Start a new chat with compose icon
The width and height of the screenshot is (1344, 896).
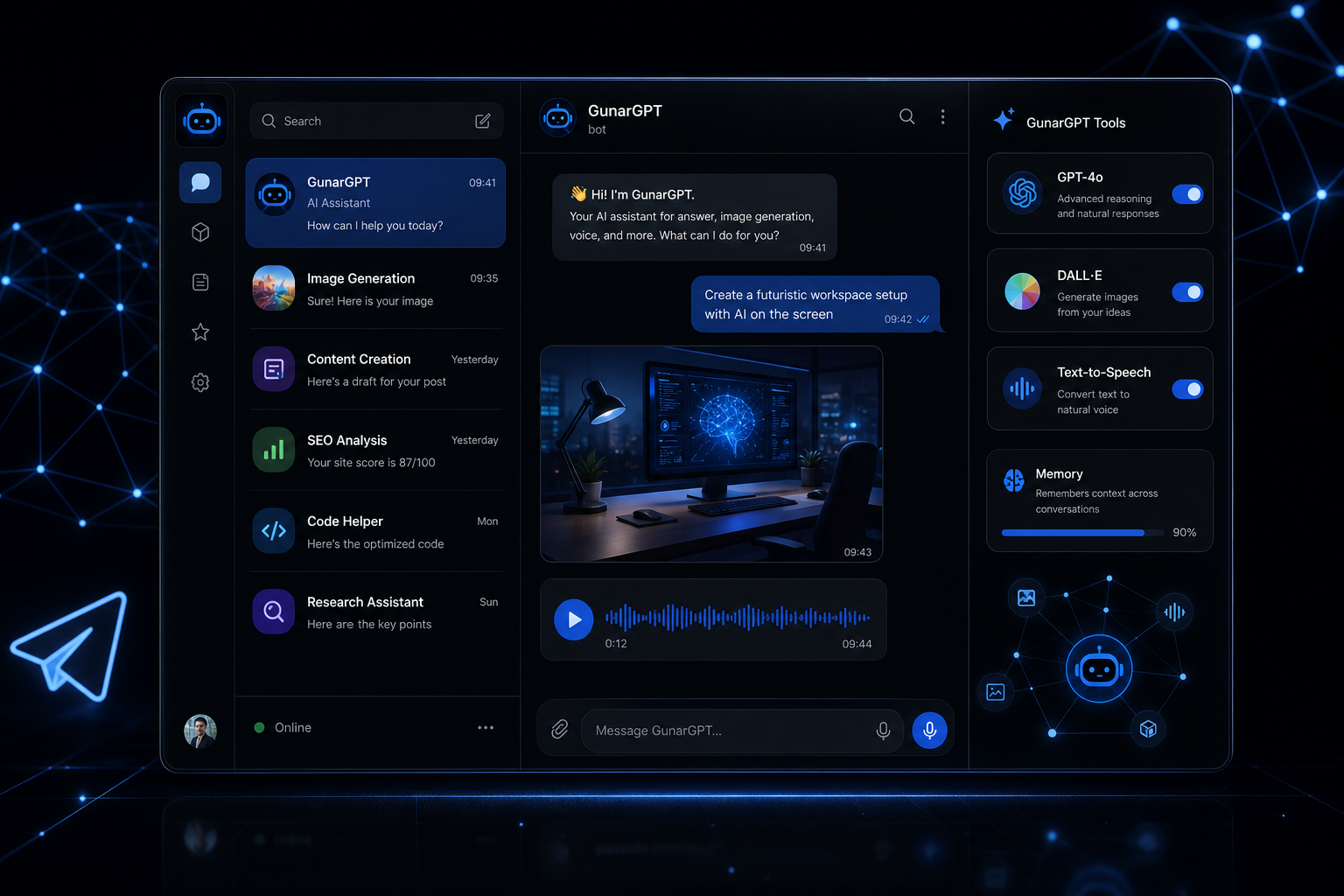[482, 121]
